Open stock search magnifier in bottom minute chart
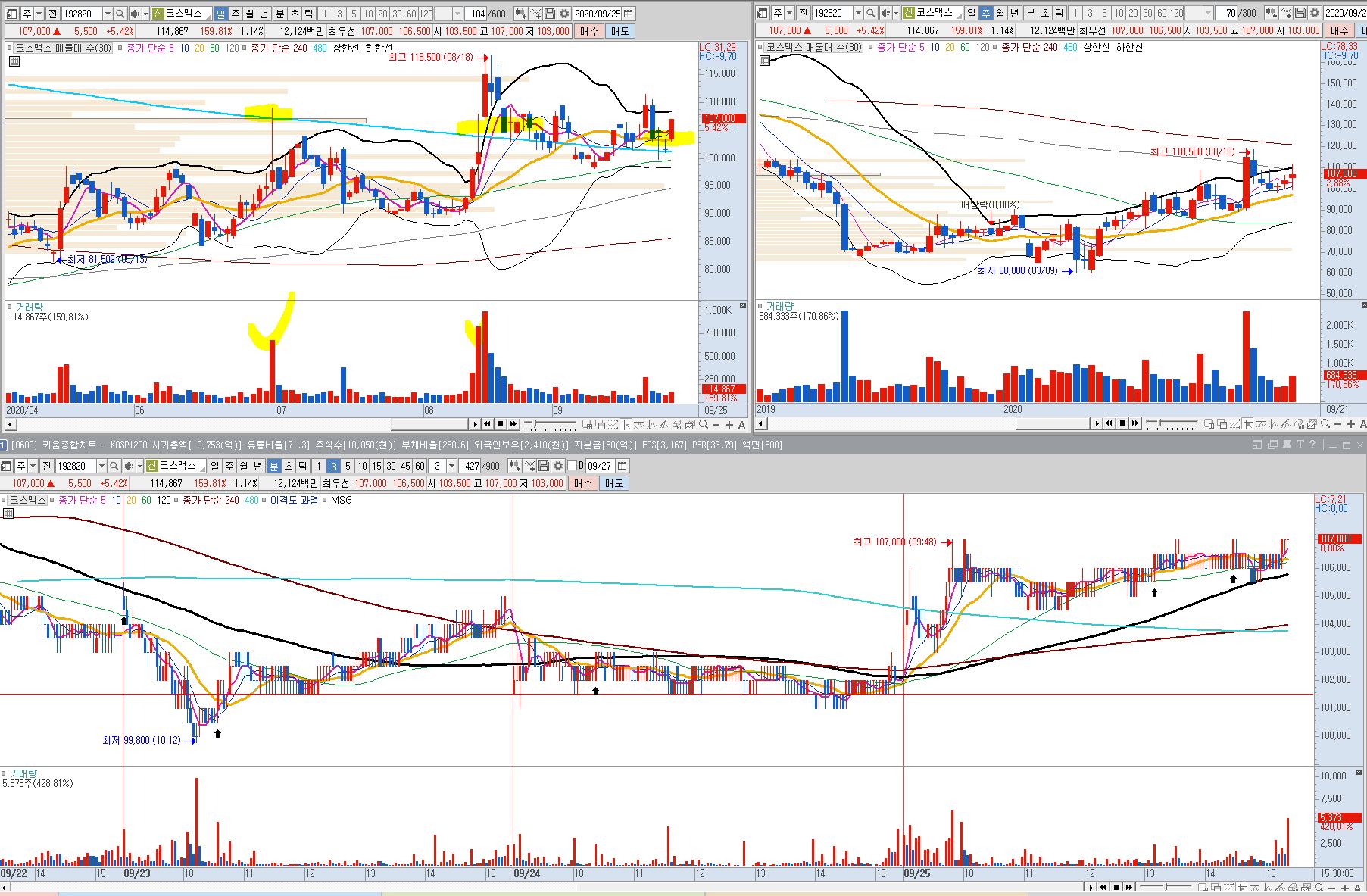The height and width of the screenshot is (896, 1367). [114, 466]
